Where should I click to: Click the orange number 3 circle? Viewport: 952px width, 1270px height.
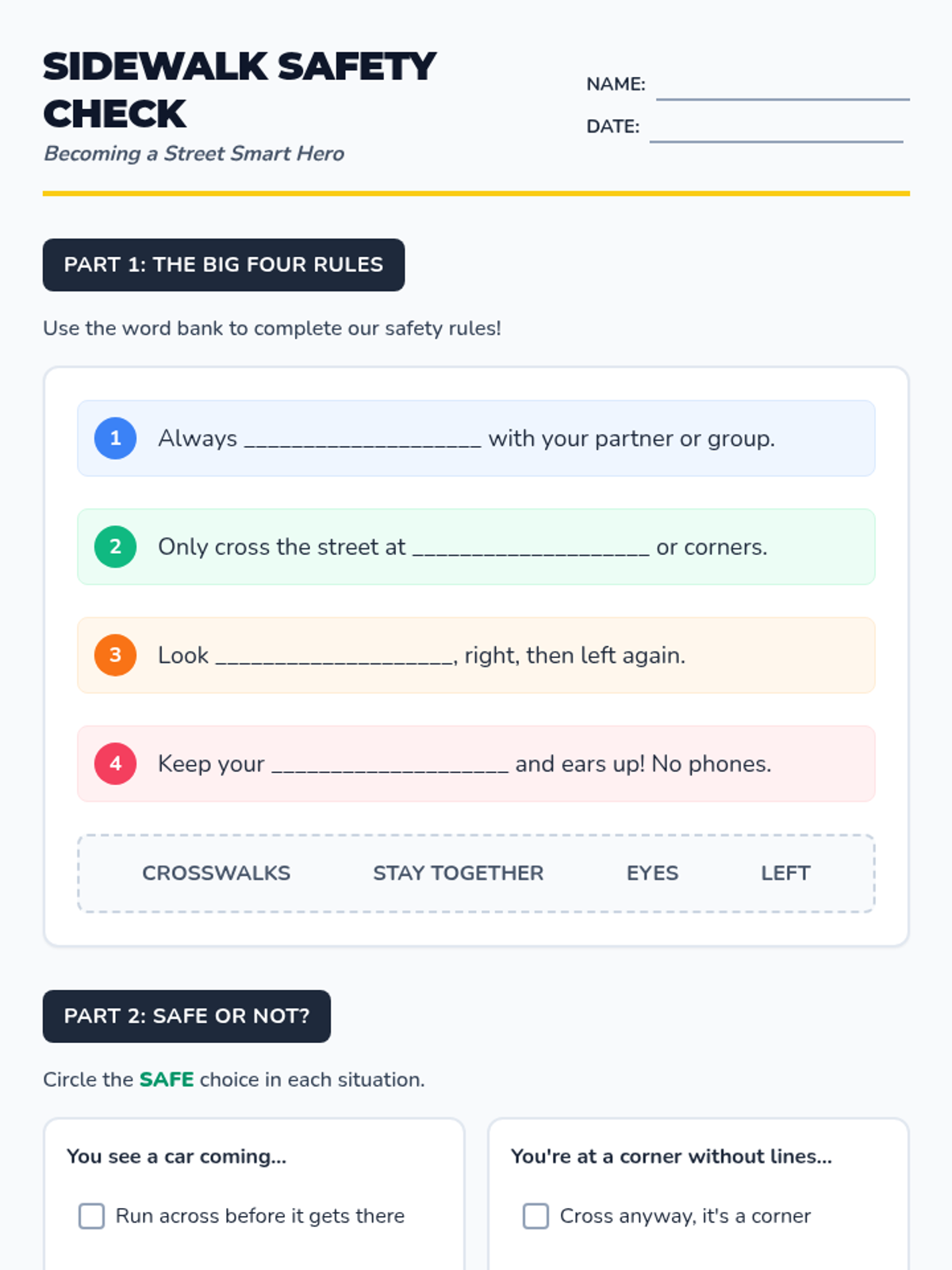pos(115,656)
